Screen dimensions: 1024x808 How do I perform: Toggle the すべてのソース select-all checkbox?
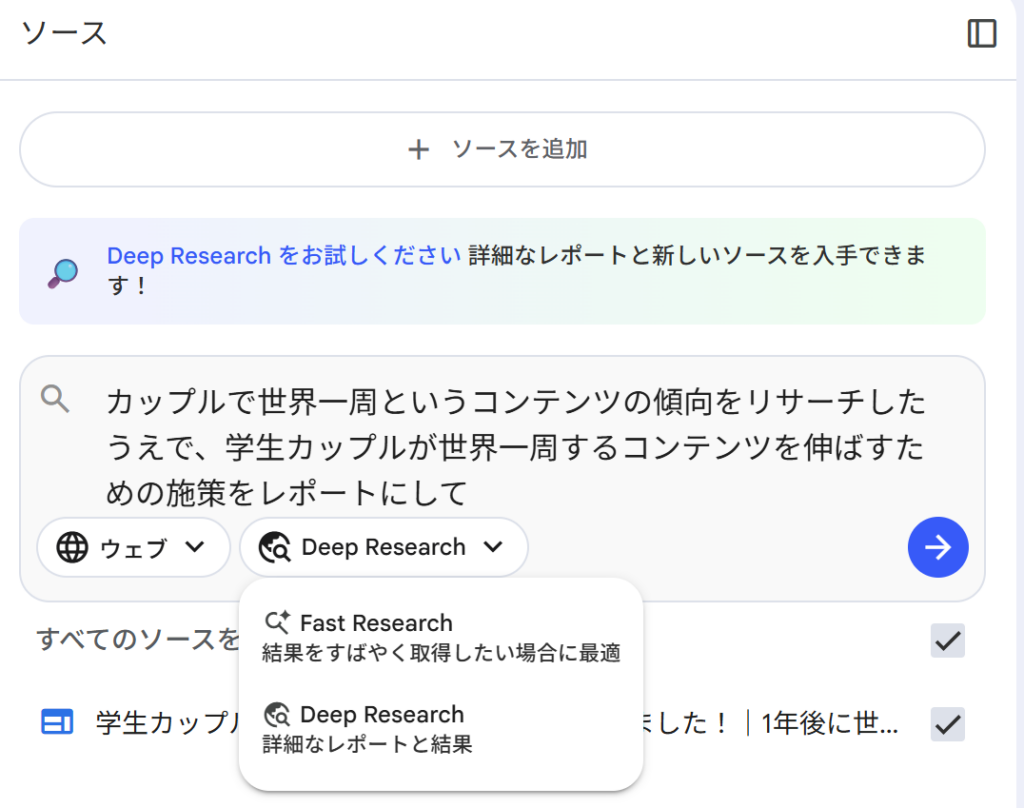click(947, 640)
